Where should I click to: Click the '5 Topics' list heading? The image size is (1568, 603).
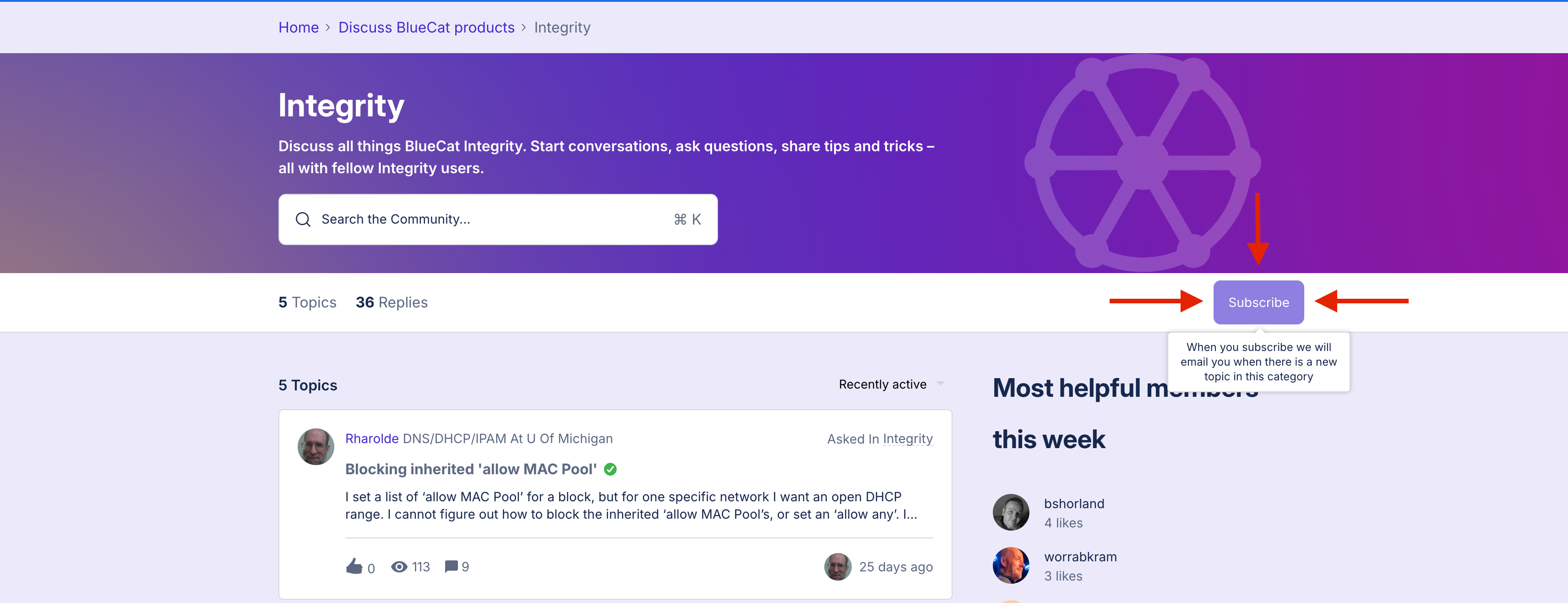(307, 385)
